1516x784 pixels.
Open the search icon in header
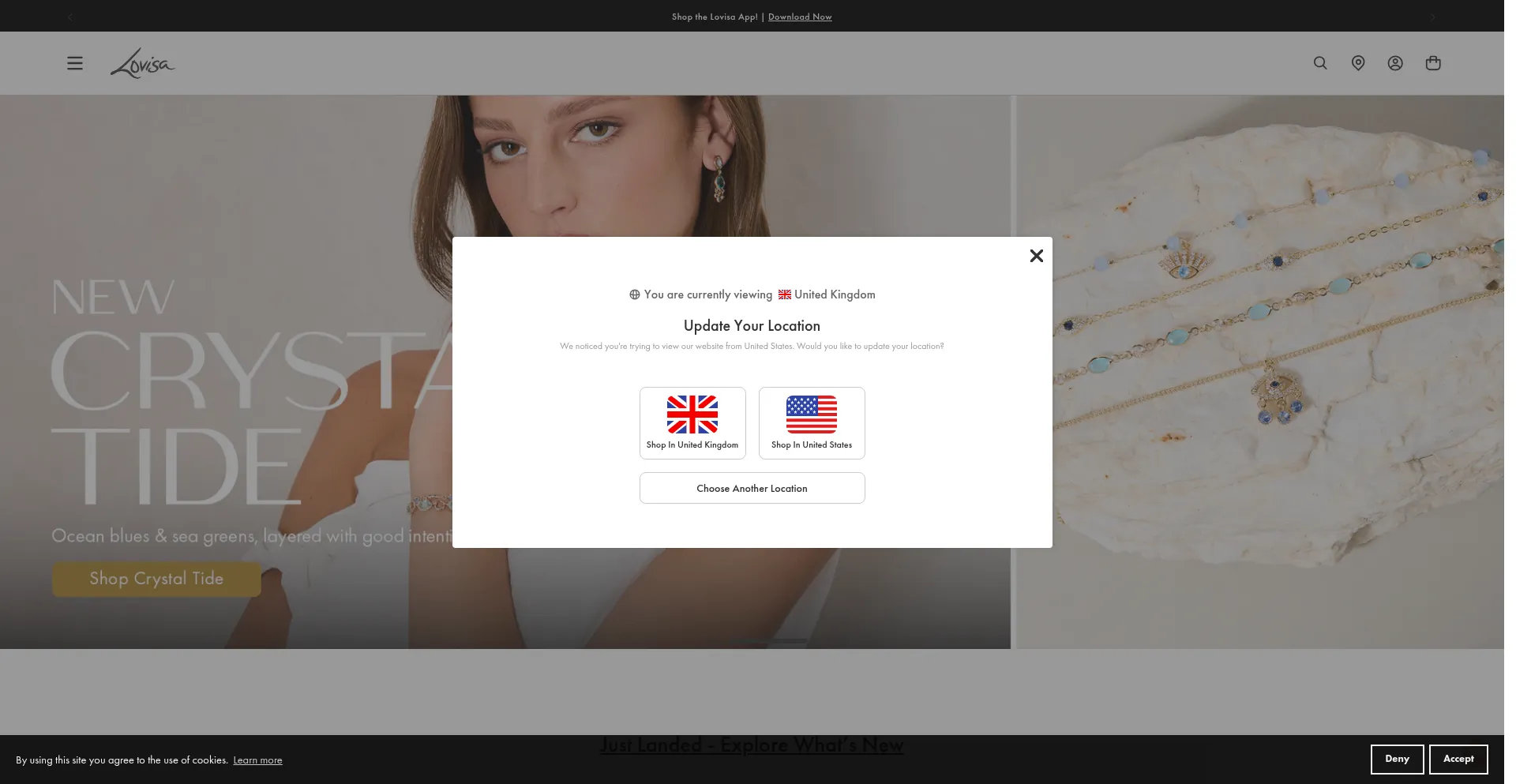(1320, 63)
